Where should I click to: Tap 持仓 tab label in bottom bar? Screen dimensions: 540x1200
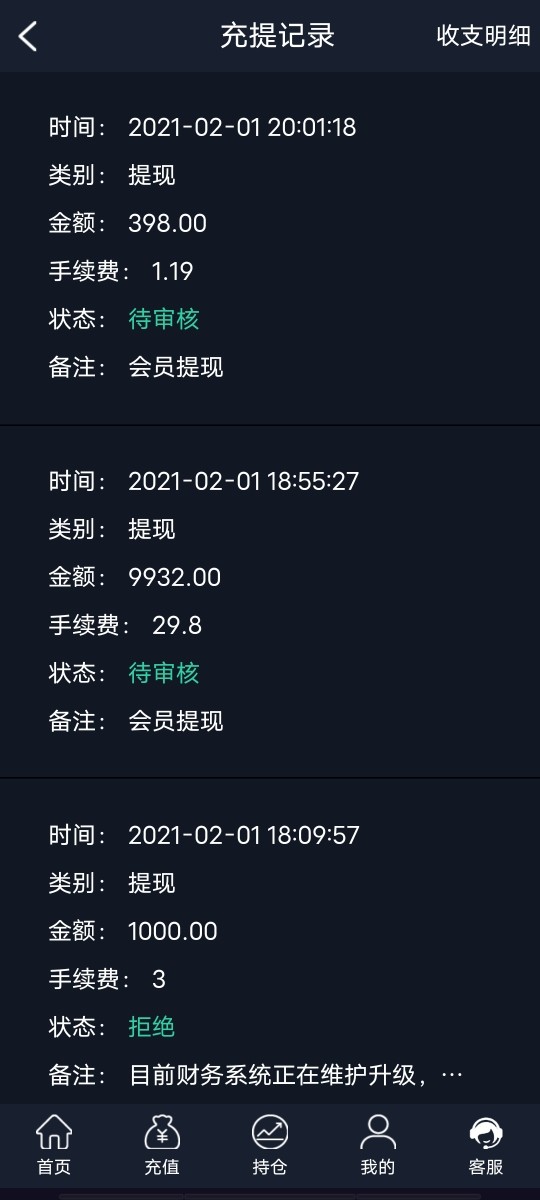(270, 1167)
